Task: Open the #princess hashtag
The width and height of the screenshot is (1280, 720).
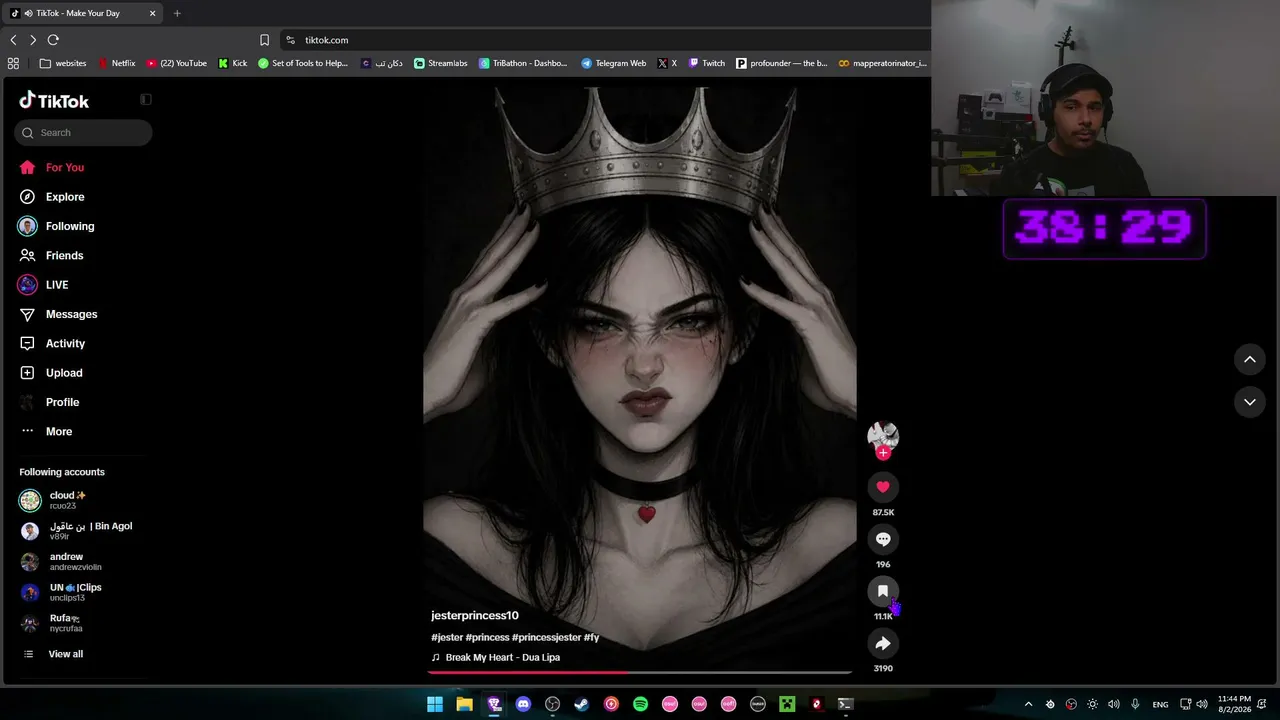Action: coord(488,637)
